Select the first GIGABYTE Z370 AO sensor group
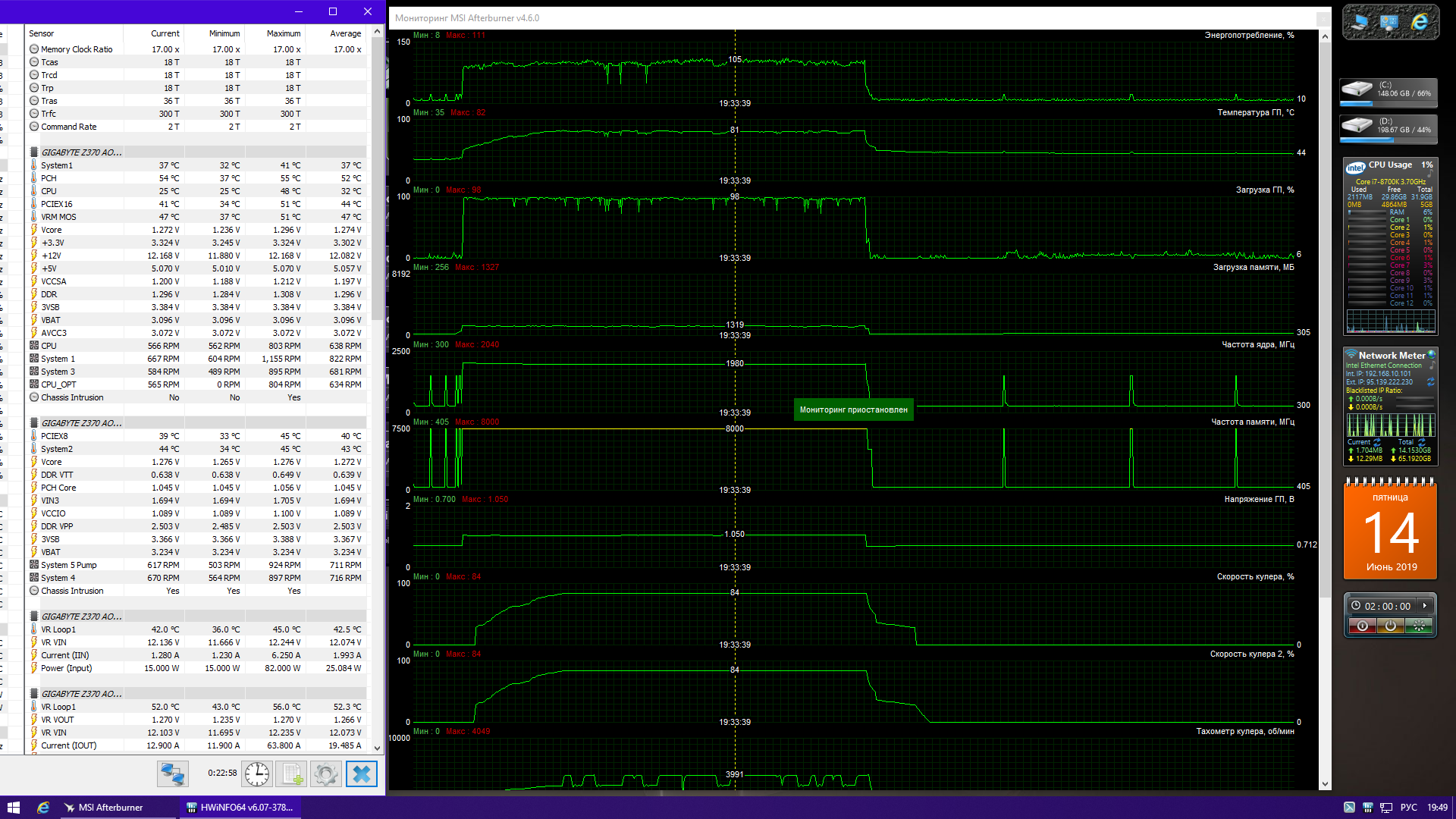Image resolution: width=1456 pixels, height=819 pixels. pos(81,152)
